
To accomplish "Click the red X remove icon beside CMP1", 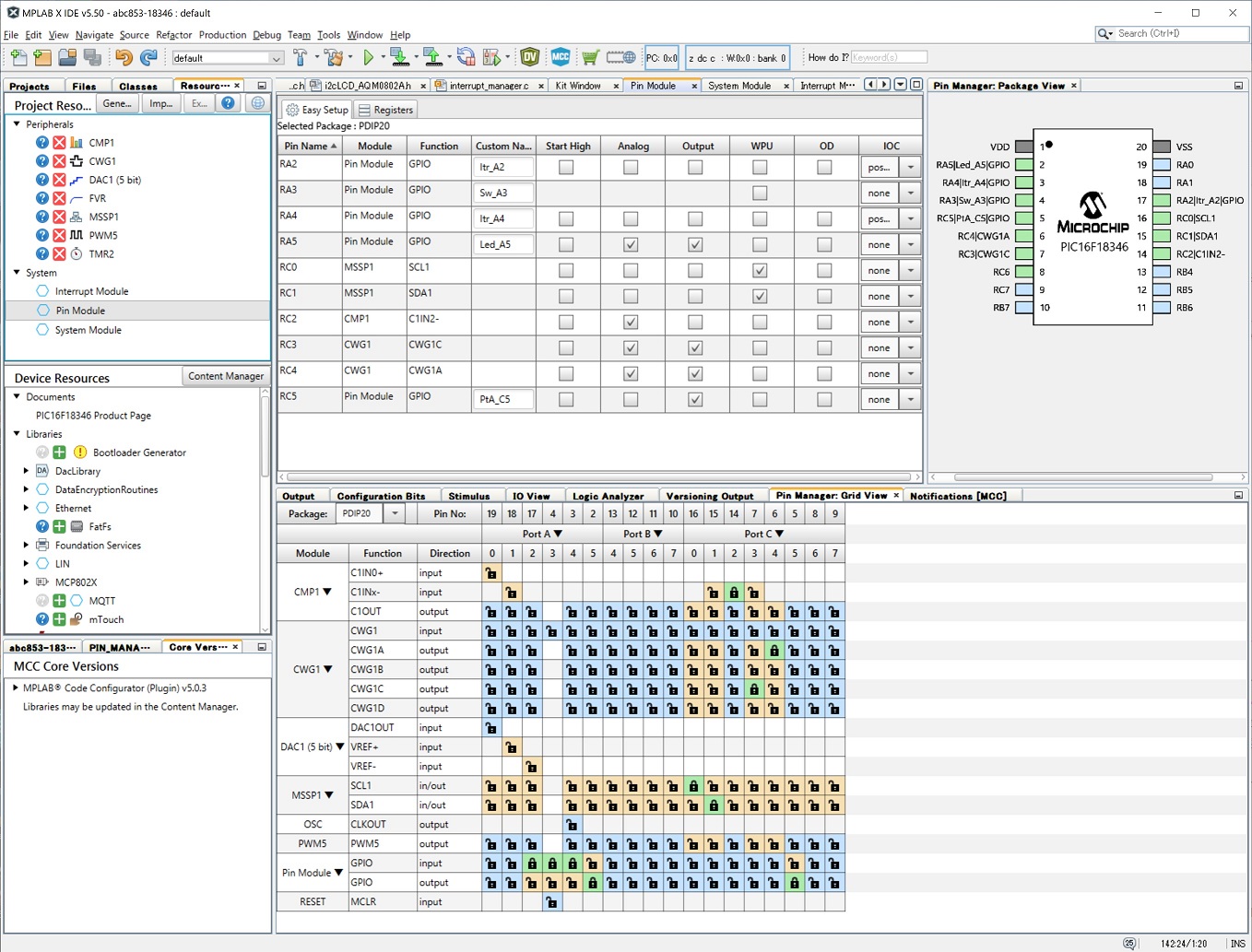I will click(x=59, y=143).
